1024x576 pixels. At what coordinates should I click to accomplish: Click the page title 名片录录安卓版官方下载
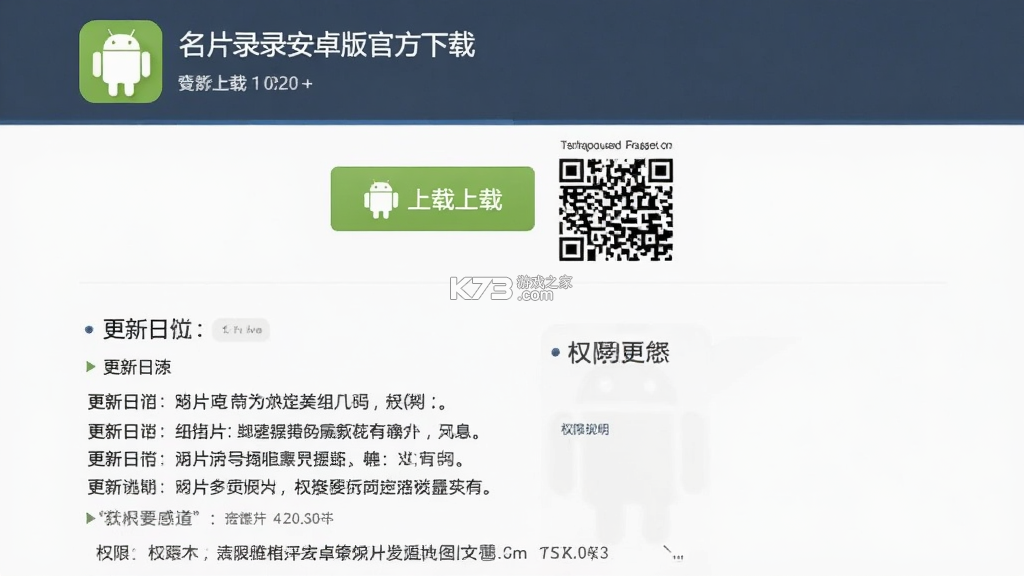(x=327, y=45)
